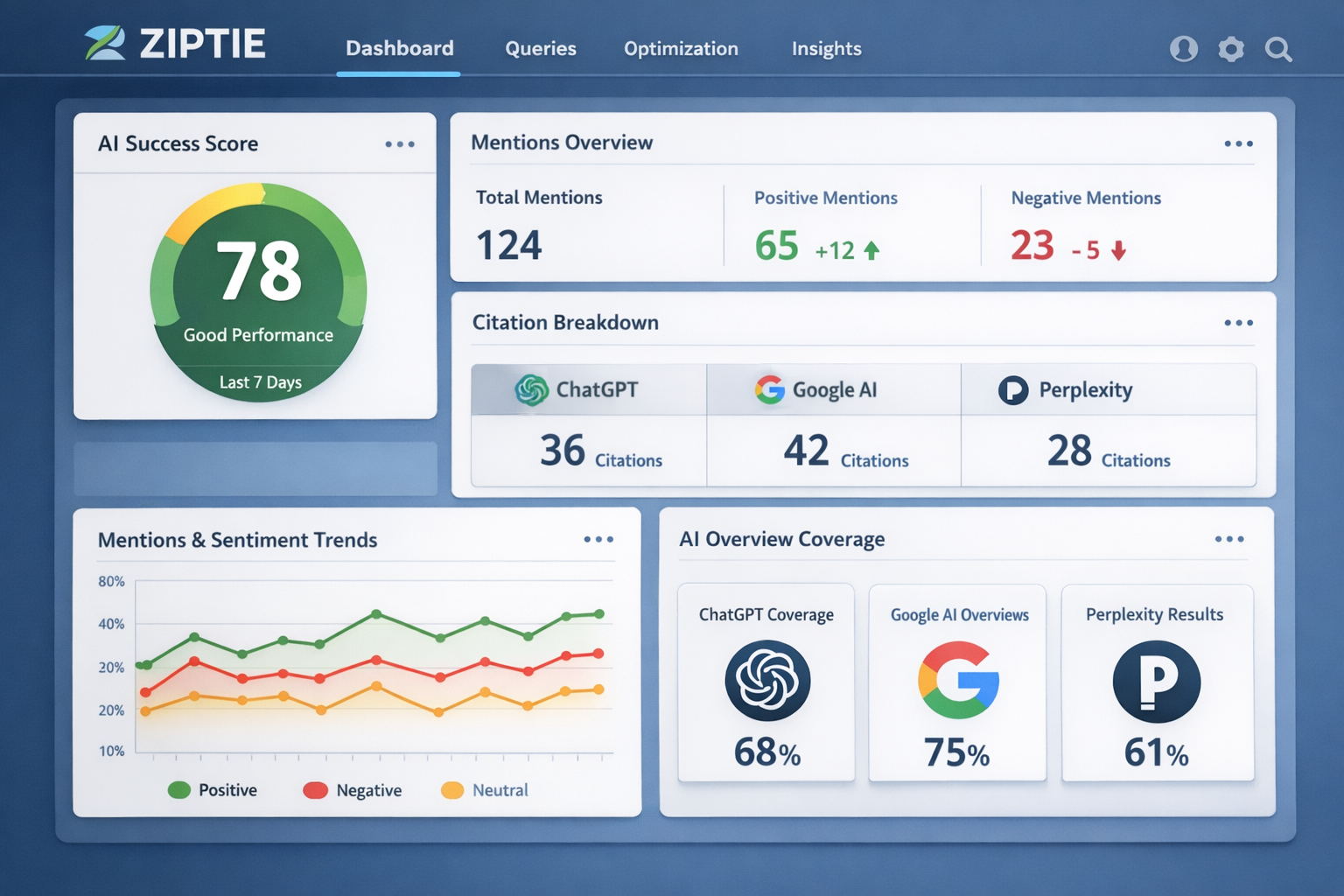This screenshot has width=1344, height=896.
Task: Click the Google logo under Google AI Overviews
Action: tap(957, 682)
